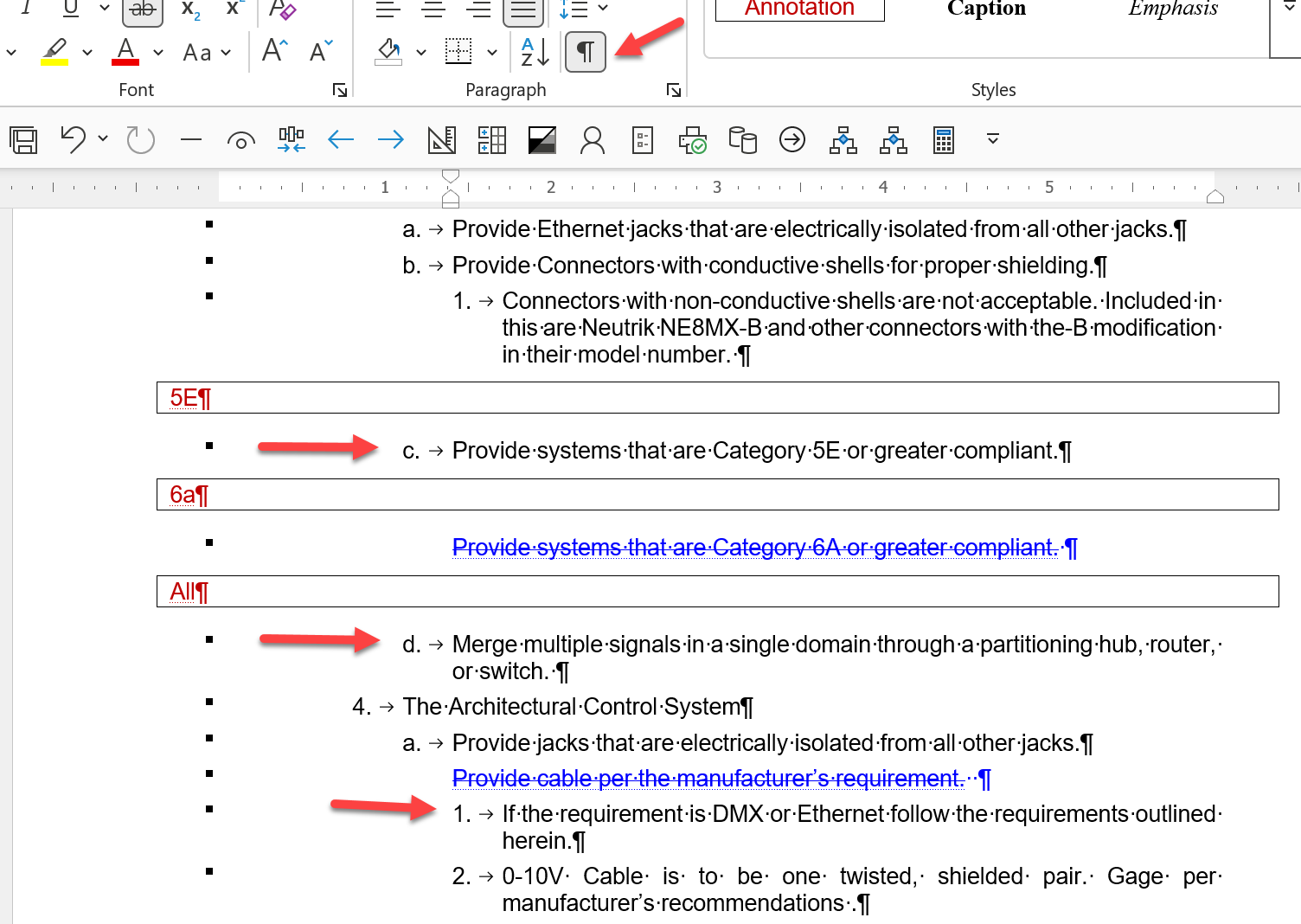Open the Font dialog launcher
Viewport: 1301px width, 924px height.
(x=340, y=90)
